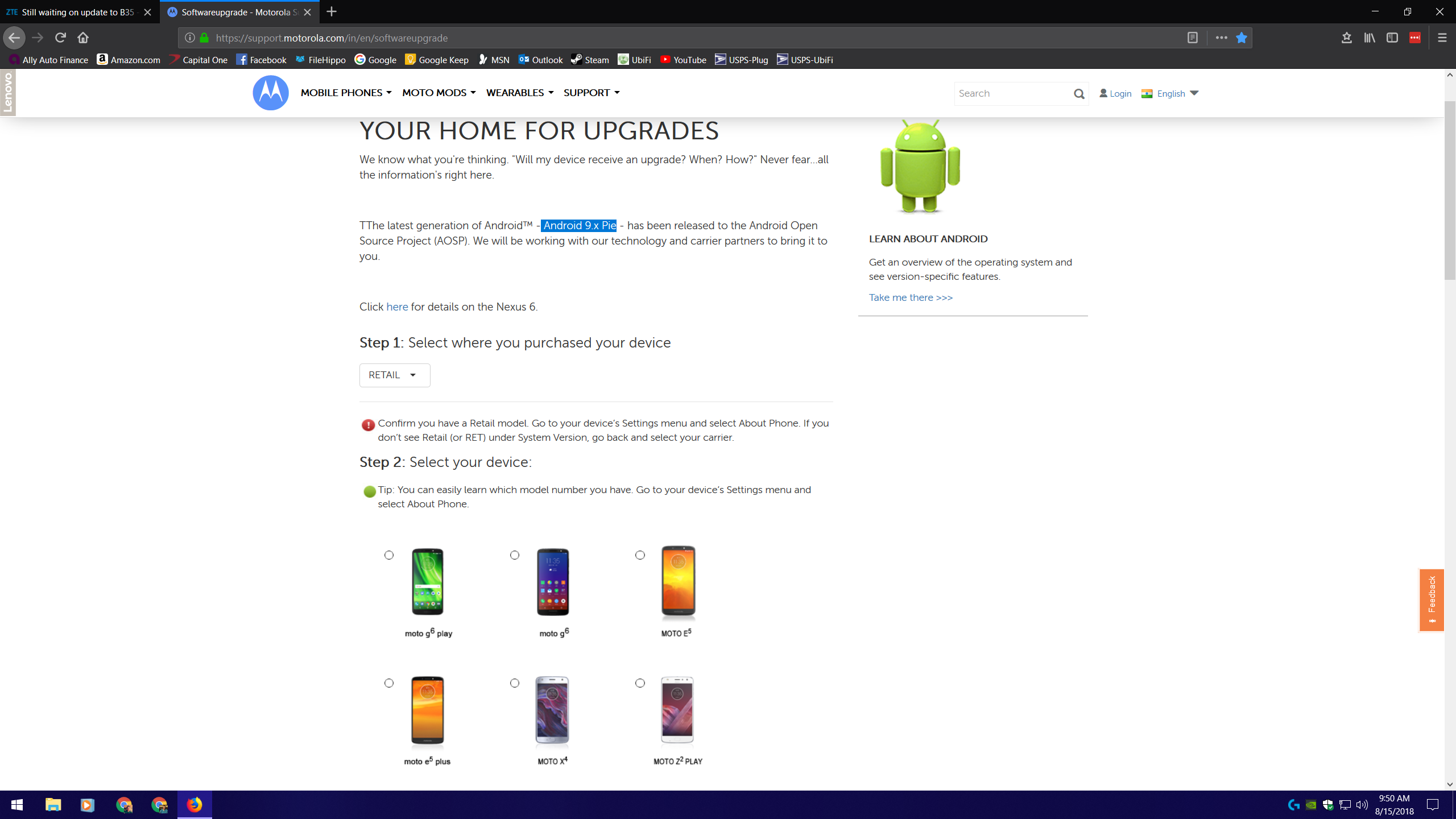
Task: Open Amazon.com bookmark
Action: [129, 60]
